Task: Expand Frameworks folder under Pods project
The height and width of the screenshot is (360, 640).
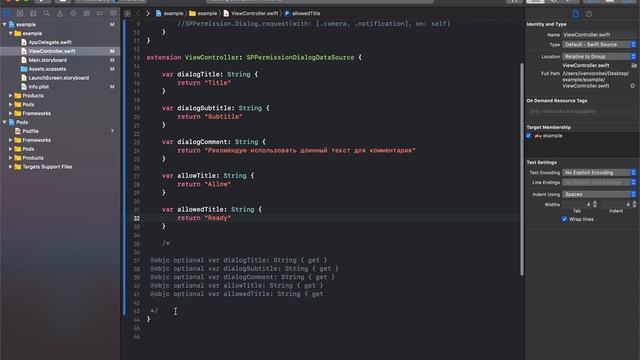Action: tap(11, 140)
